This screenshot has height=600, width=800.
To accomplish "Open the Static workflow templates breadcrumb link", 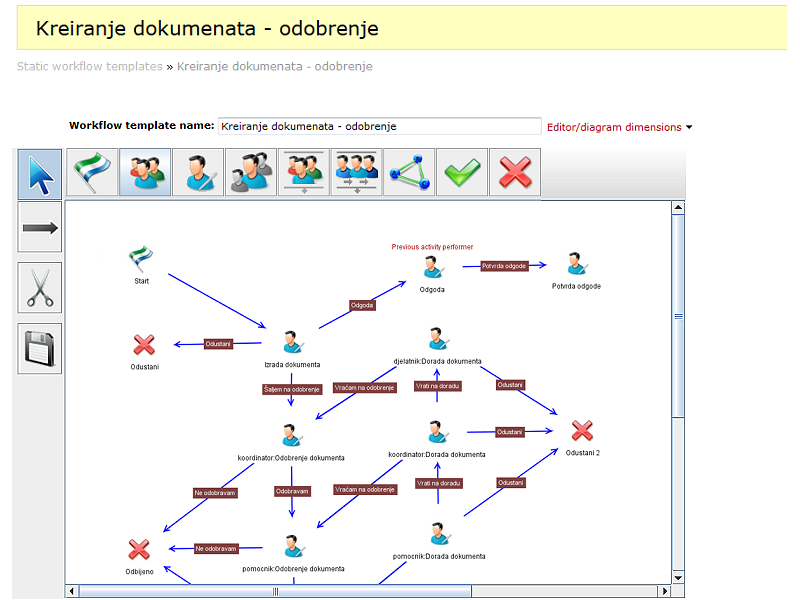I will pyautogui.click(x=90, y=66).
